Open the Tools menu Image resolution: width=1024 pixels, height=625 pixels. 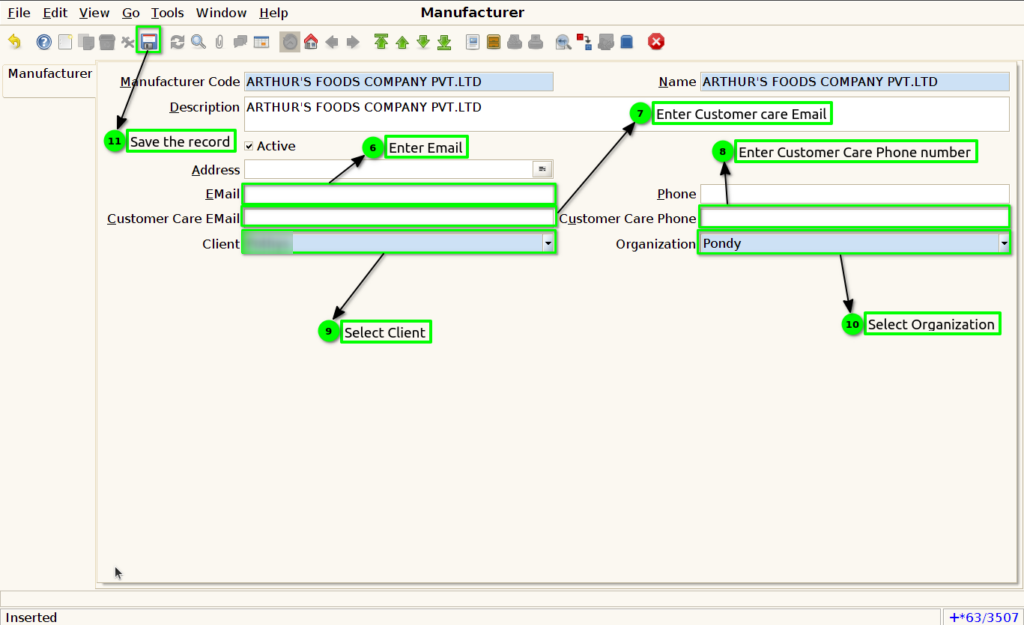[x=167, y=12]
